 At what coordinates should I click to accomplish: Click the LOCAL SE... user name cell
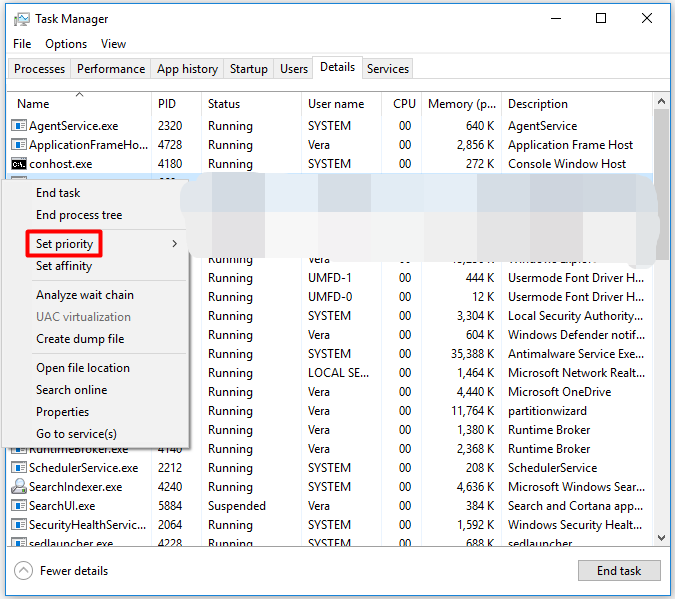tap(338, 373)
